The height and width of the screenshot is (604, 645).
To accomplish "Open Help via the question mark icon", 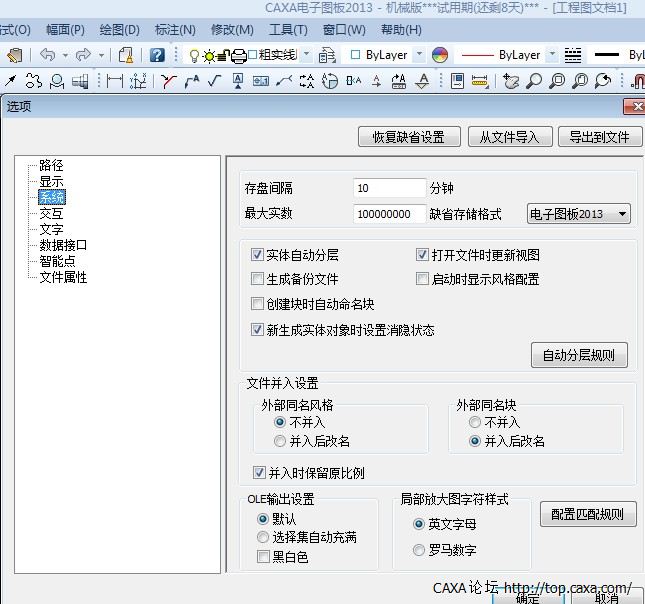I will (157, 55).
